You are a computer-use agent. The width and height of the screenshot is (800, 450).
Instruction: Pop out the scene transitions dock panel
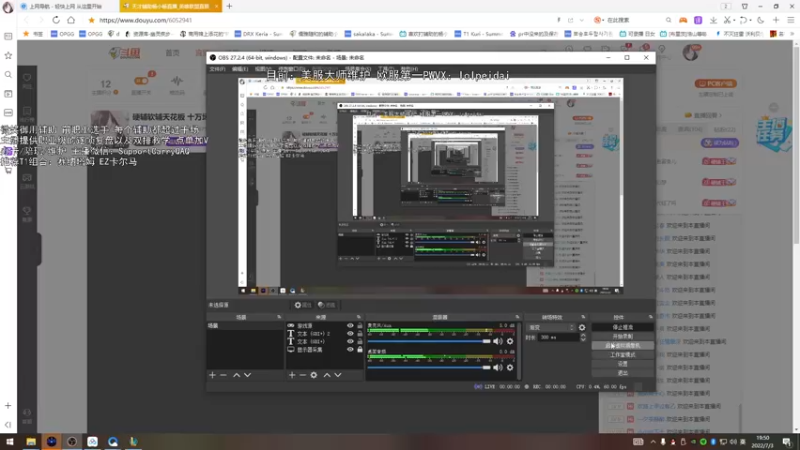click(583, 317)
